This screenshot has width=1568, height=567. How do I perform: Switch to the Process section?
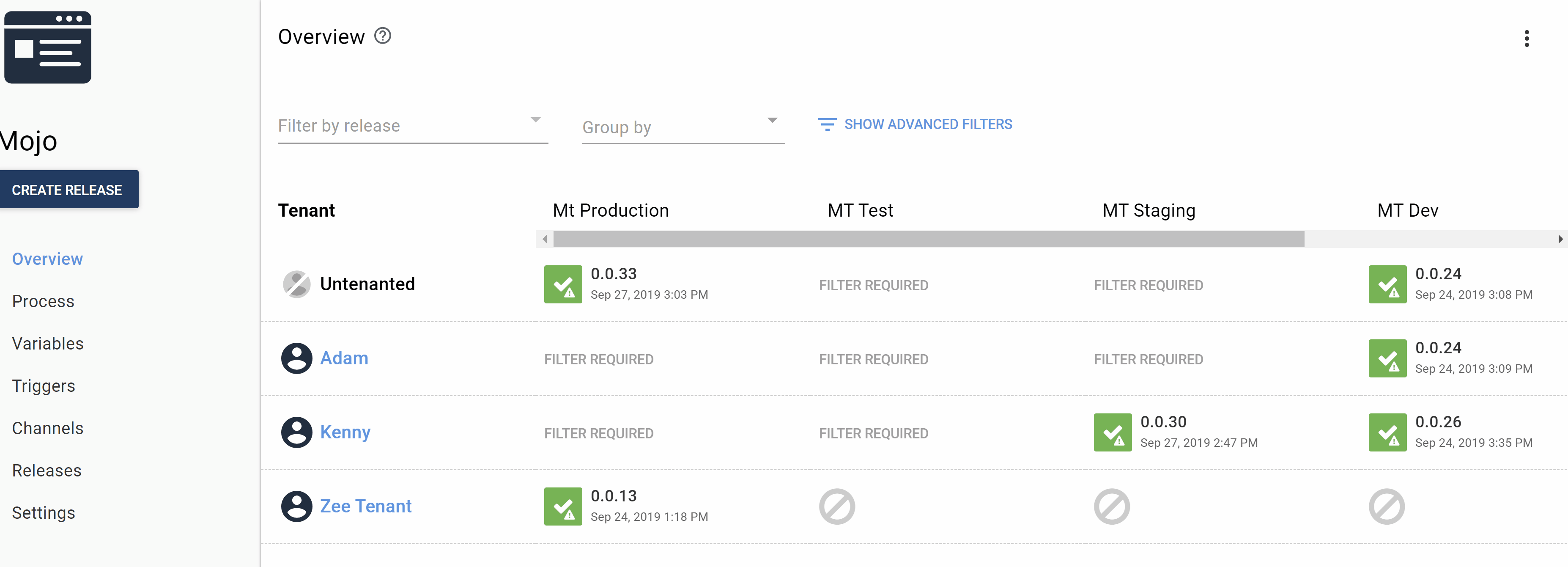(43, 301)
